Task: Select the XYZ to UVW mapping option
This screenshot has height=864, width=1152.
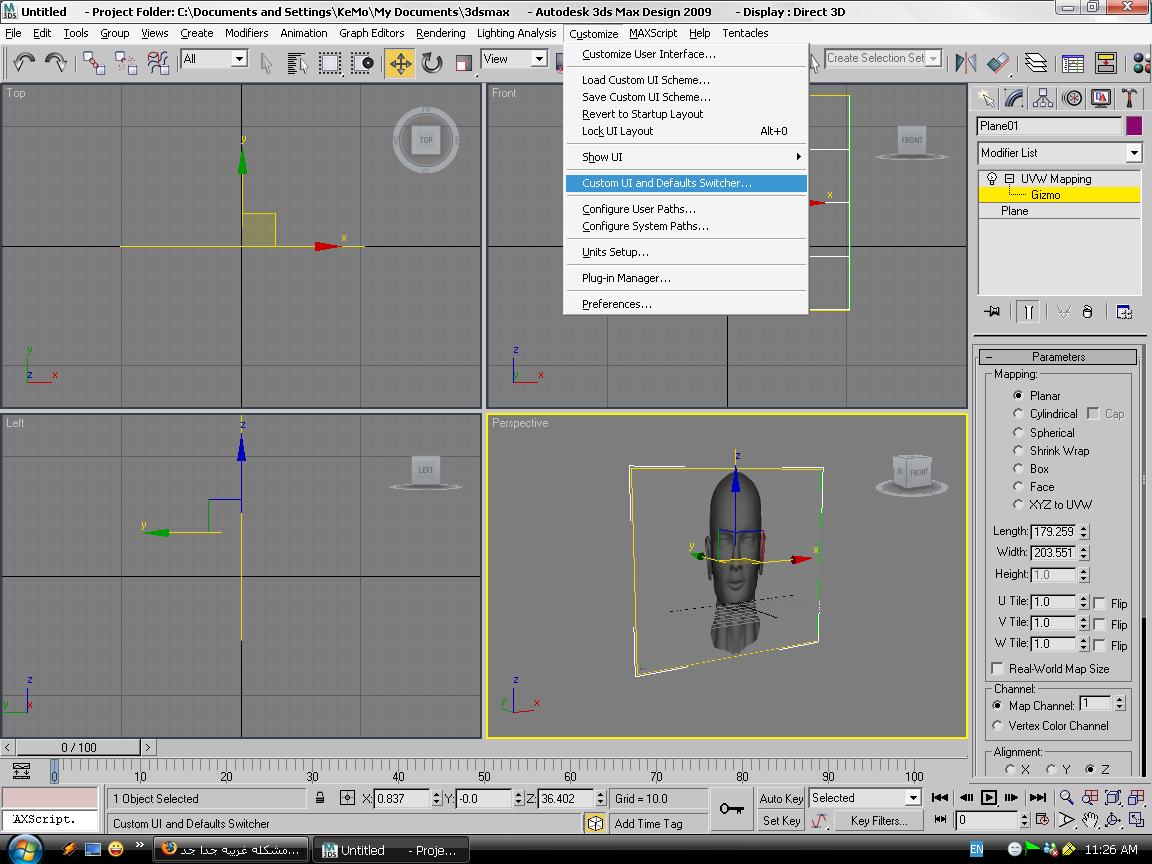Action: pos(1018,504)
